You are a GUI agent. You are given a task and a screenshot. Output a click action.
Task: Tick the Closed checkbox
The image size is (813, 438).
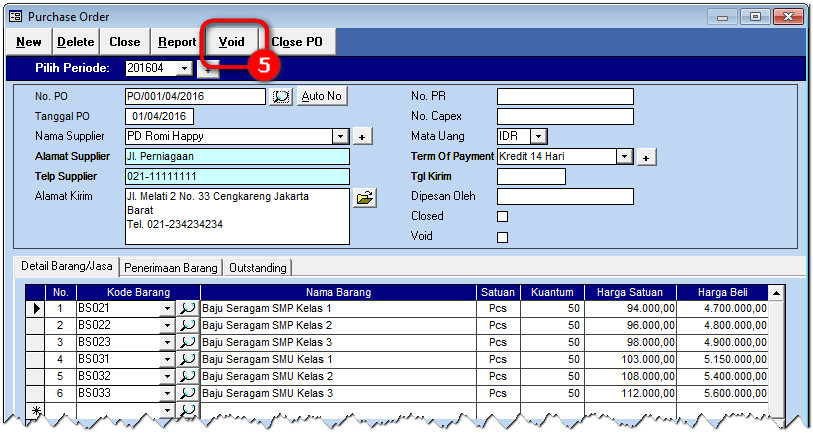coord(503,216)
